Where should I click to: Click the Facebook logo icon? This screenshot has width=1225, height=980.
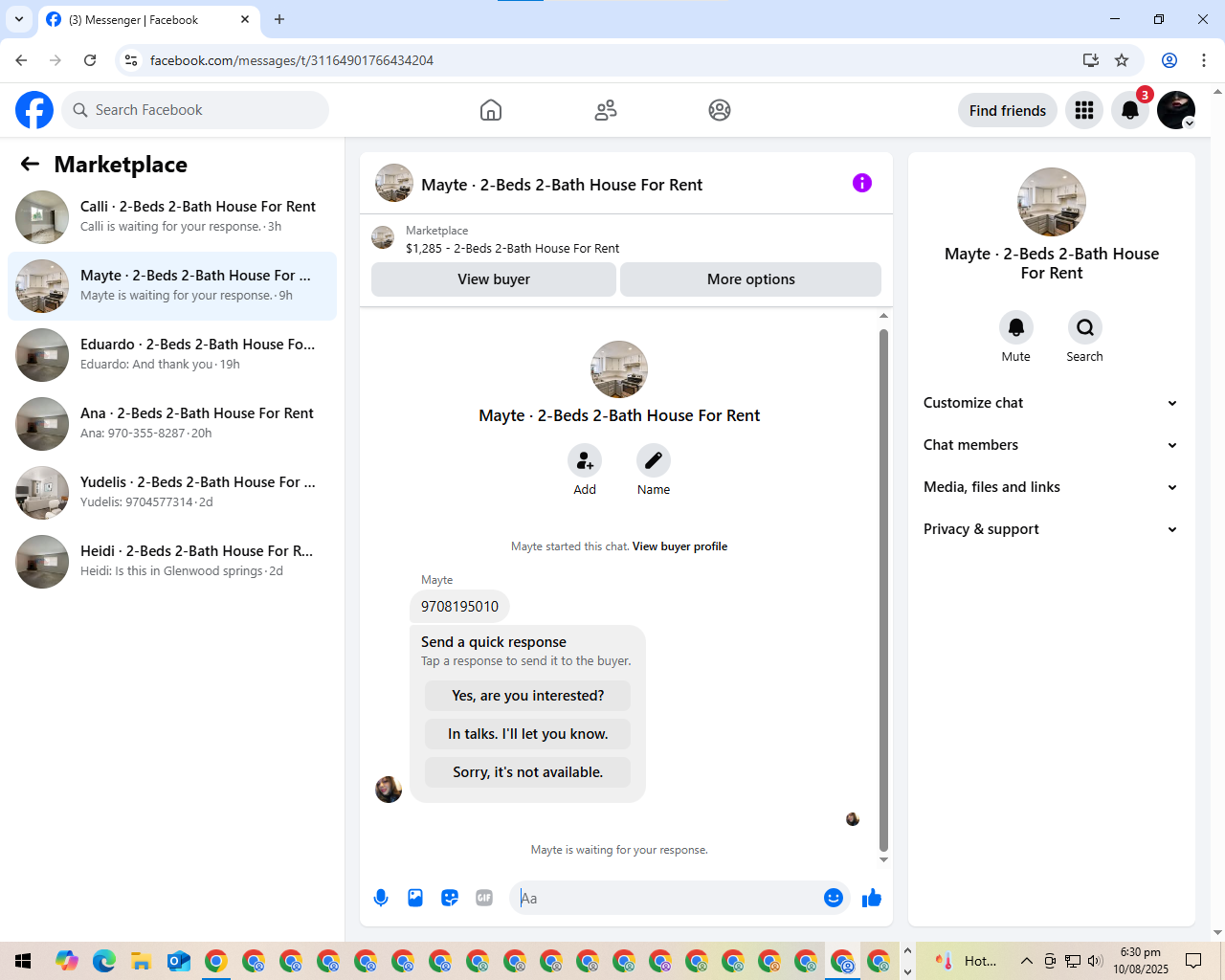click(34, 110)
